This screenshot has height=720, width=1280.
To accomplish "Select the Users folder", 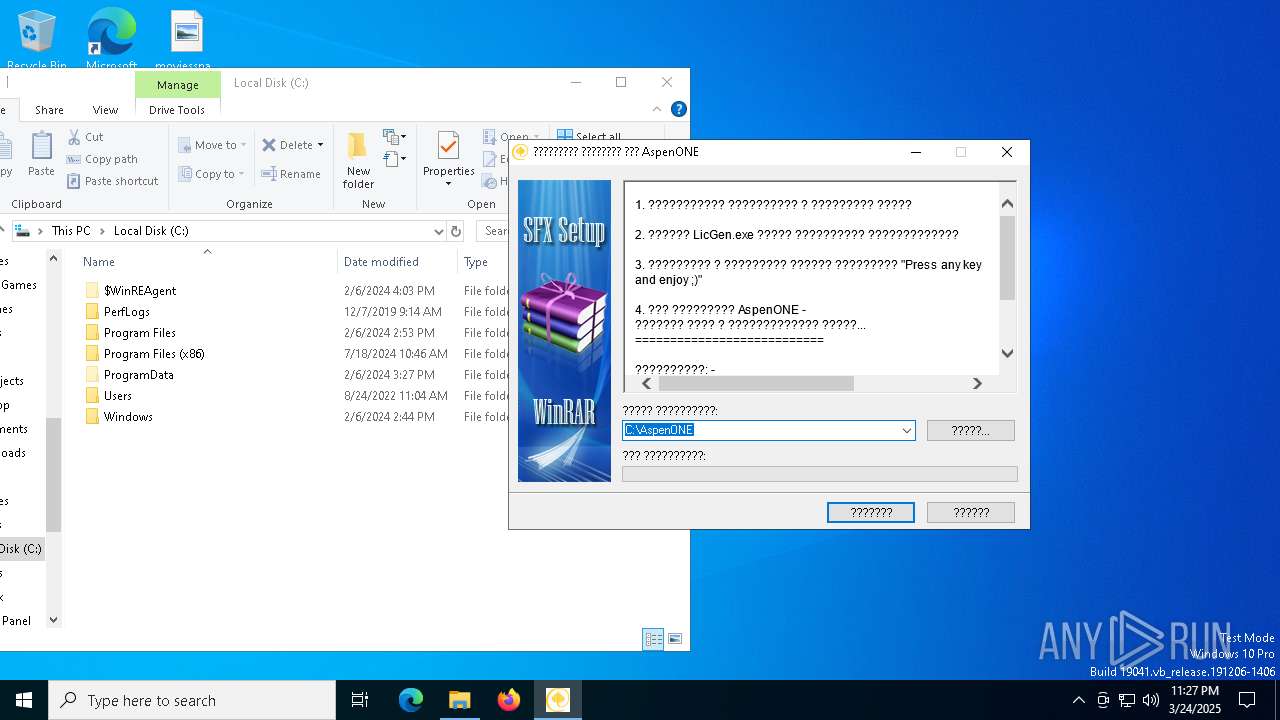I will (118, 396).
